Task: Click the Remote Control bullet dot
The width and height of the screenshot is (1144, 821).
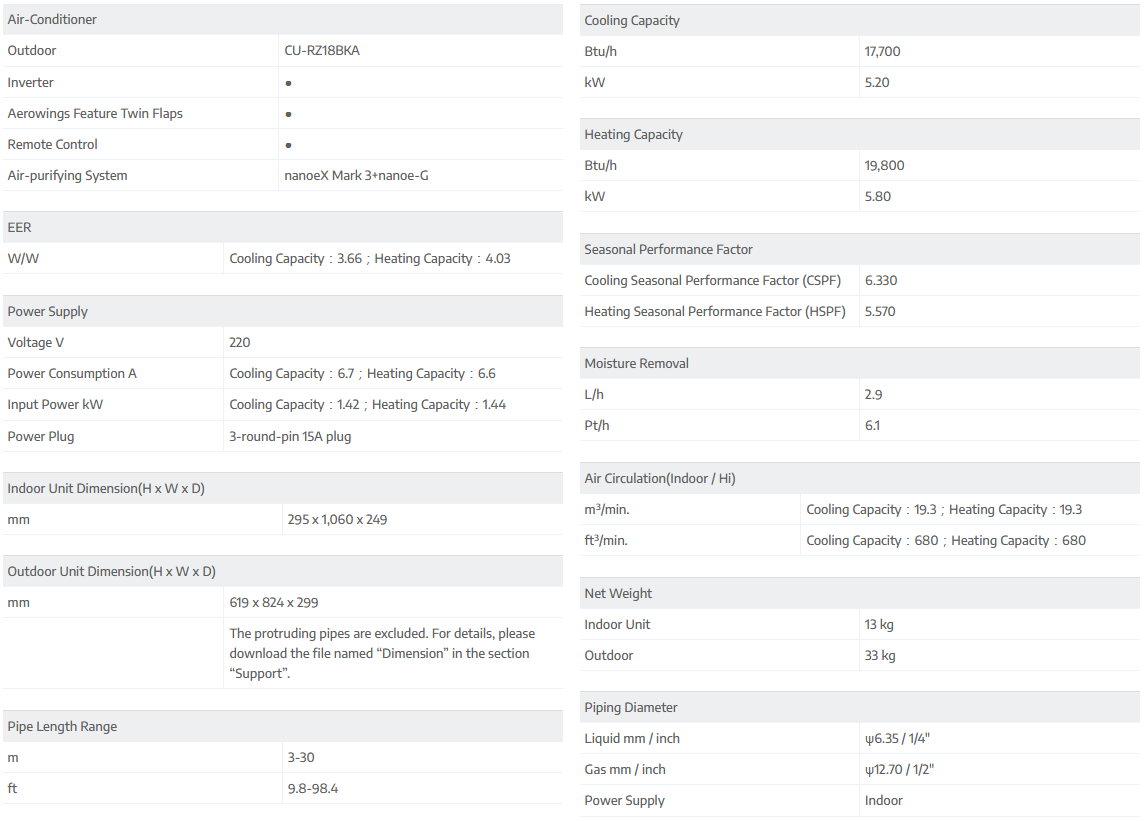Action: pyautogui.click(x=289, y=145)
